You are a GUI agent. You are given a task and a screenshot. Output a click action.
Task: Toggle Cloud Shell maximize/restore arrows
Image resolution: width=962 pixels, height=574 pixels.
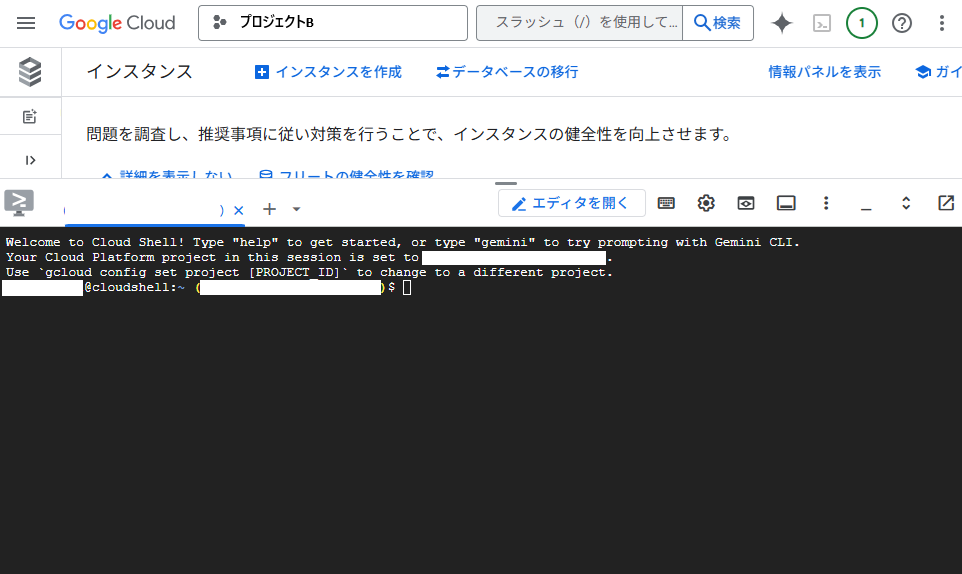[x=906, y=203]
